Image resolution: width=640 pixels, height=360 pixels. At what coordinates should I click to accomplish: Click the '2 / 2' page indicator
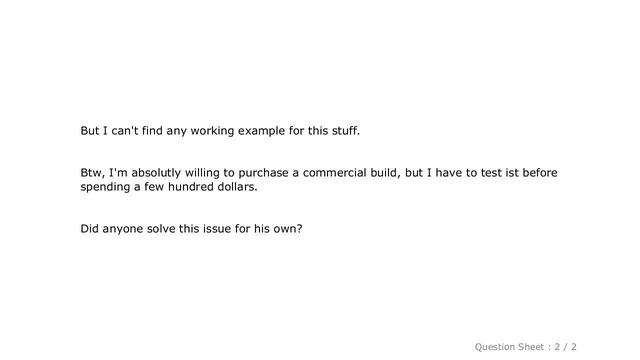click(x=565, y=347)
